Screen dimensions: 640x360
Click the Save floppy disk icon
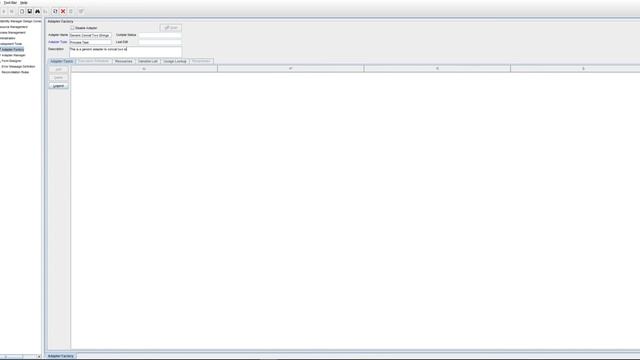tap(29, 11)
